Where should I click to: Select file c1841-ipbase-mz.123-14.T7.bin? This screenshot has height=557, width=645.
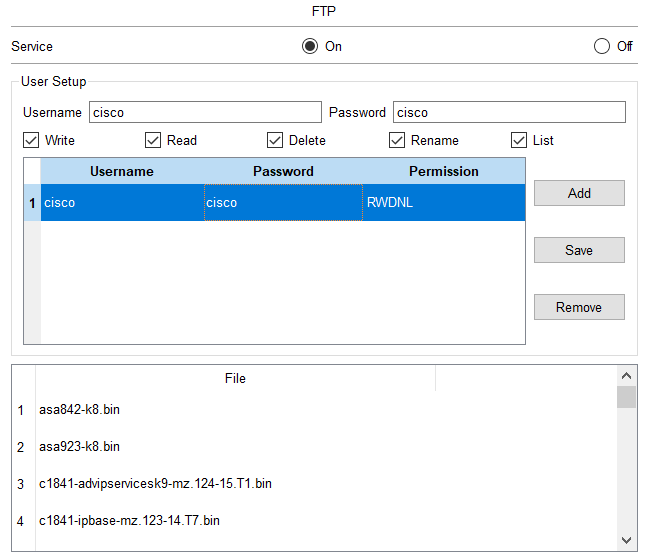130,520
